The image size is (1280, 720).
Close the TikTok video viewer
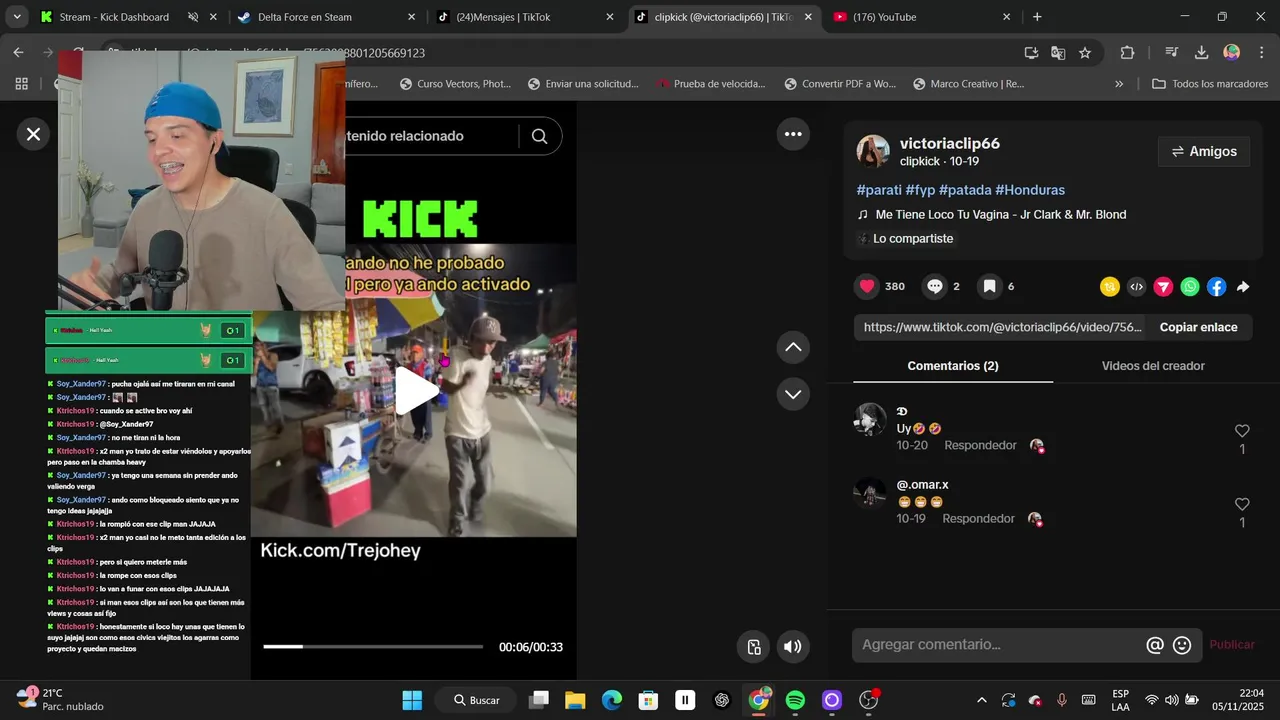click(x=33, y=134)
